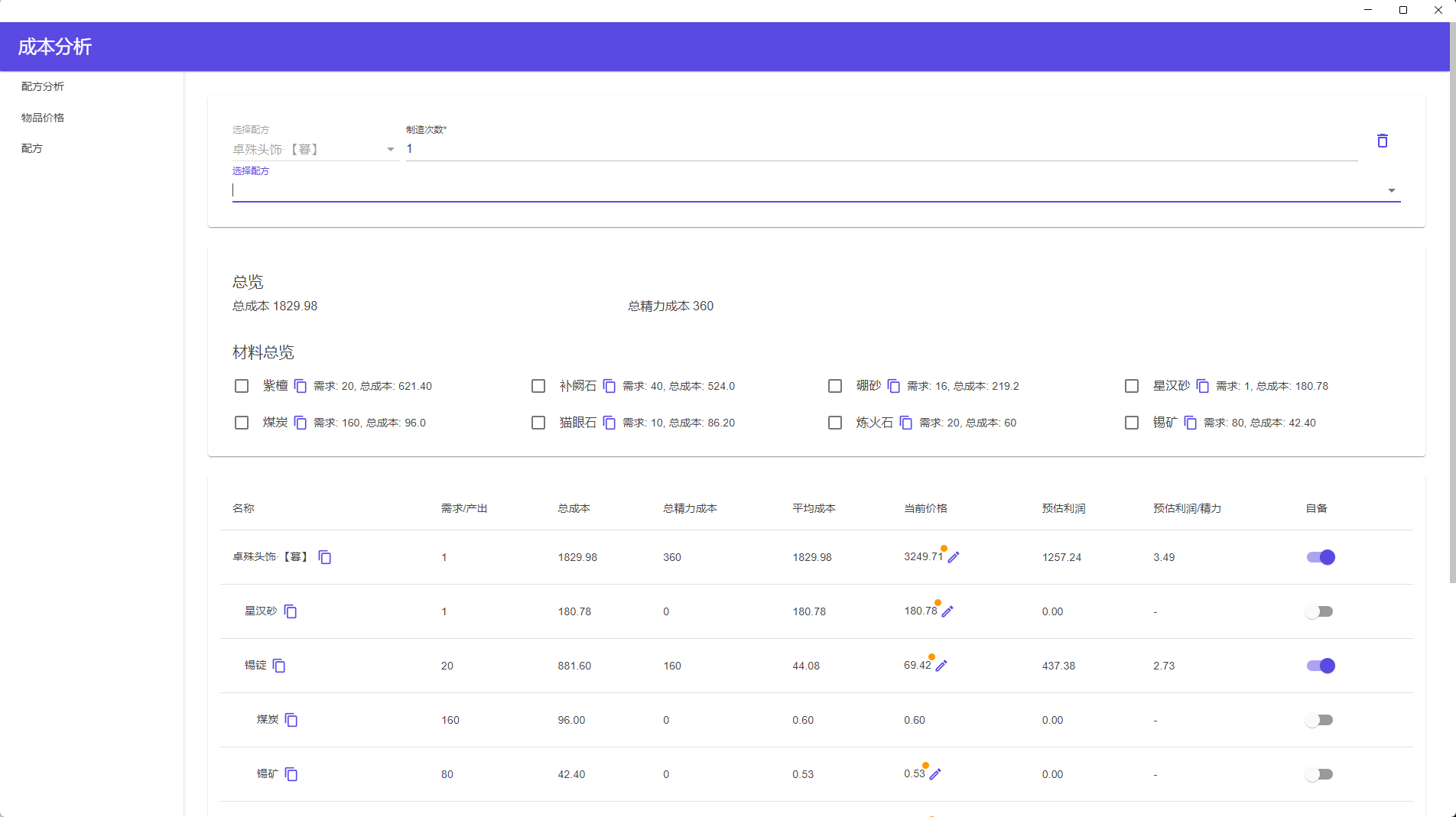Copy name of 星汉砂 in materials overview
Viewport: 1456px width, 817px height.
(x=1203, y=387)
